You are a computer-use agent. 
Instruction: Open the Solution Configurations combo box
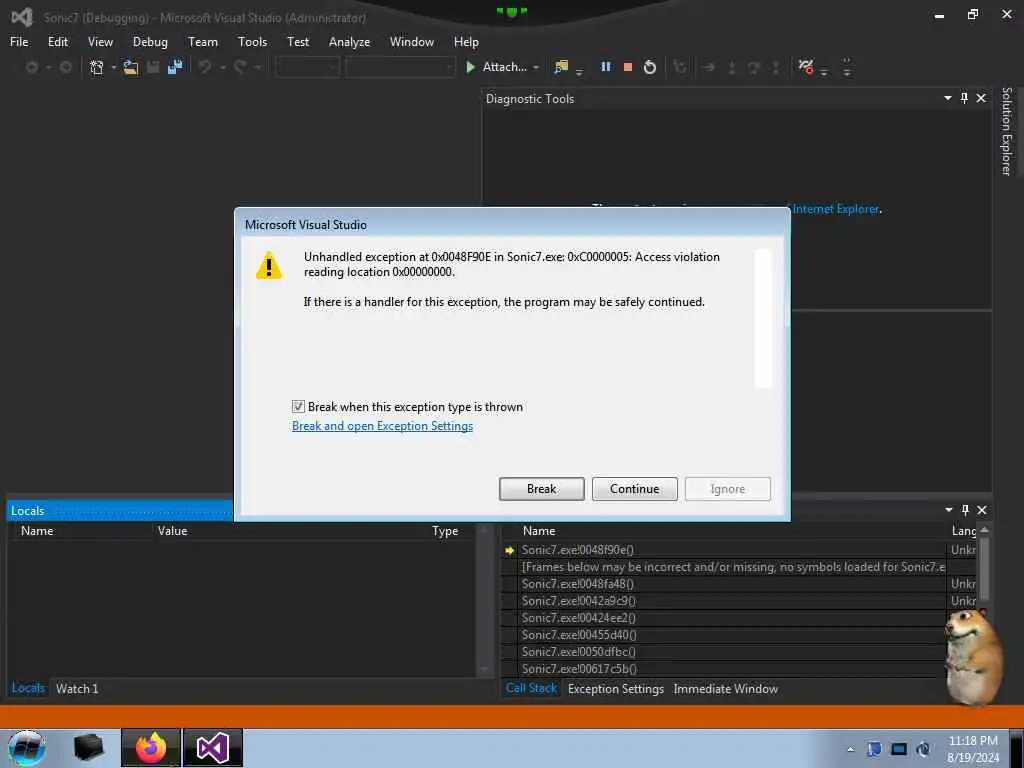point(307,67)
